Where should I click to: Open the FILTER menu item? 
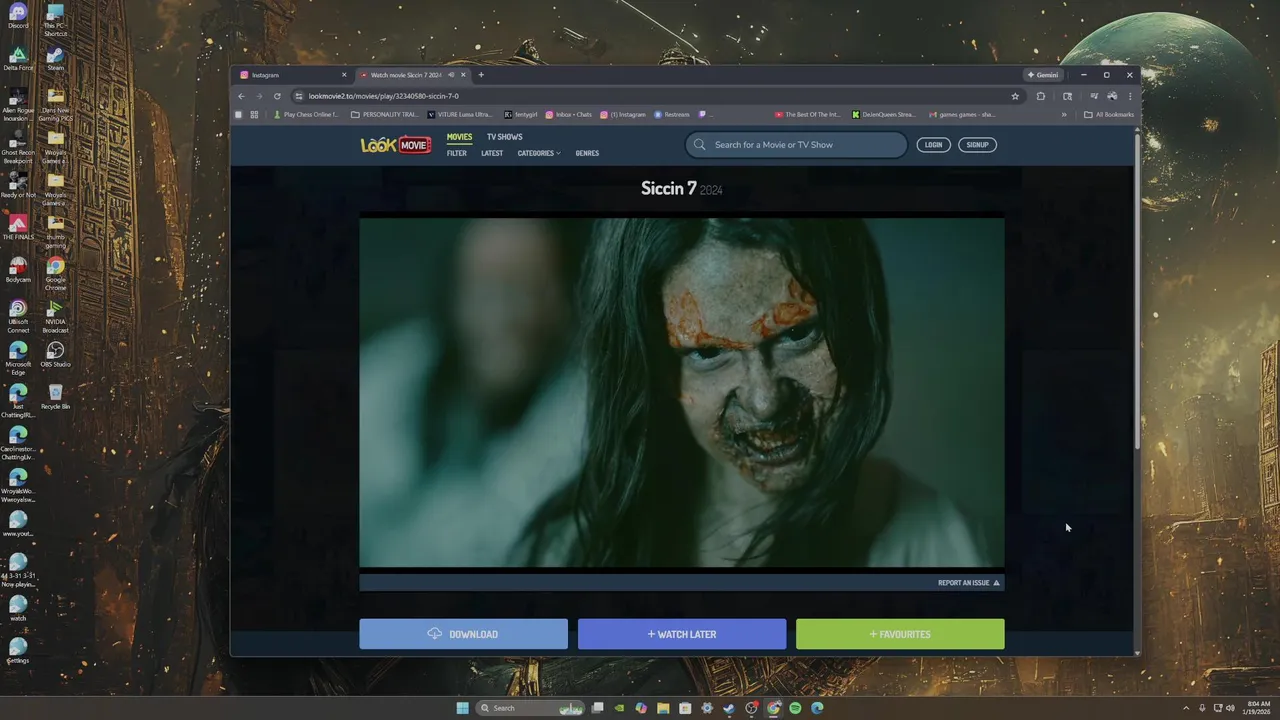(457, 153)
